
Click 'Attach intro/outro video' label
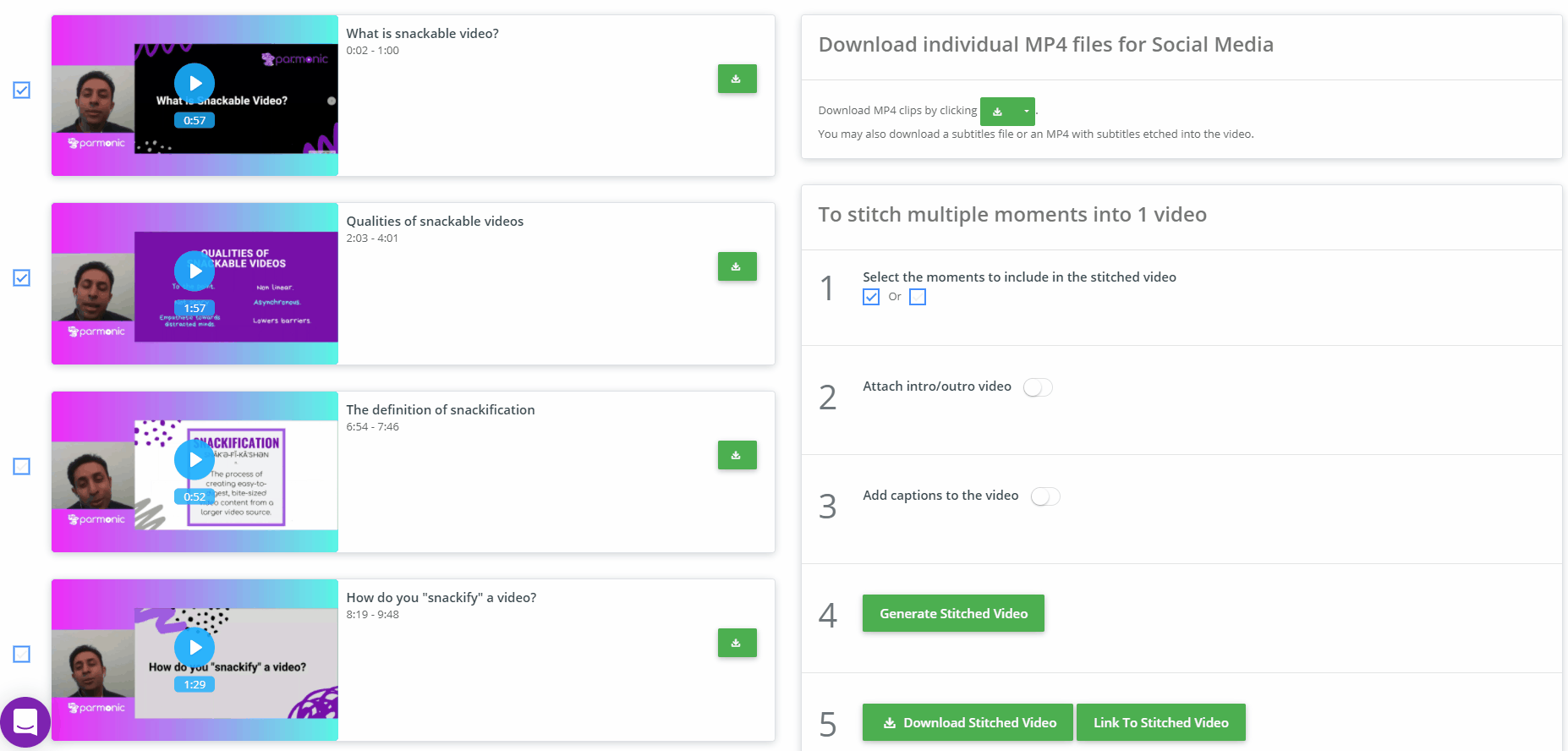937,386
